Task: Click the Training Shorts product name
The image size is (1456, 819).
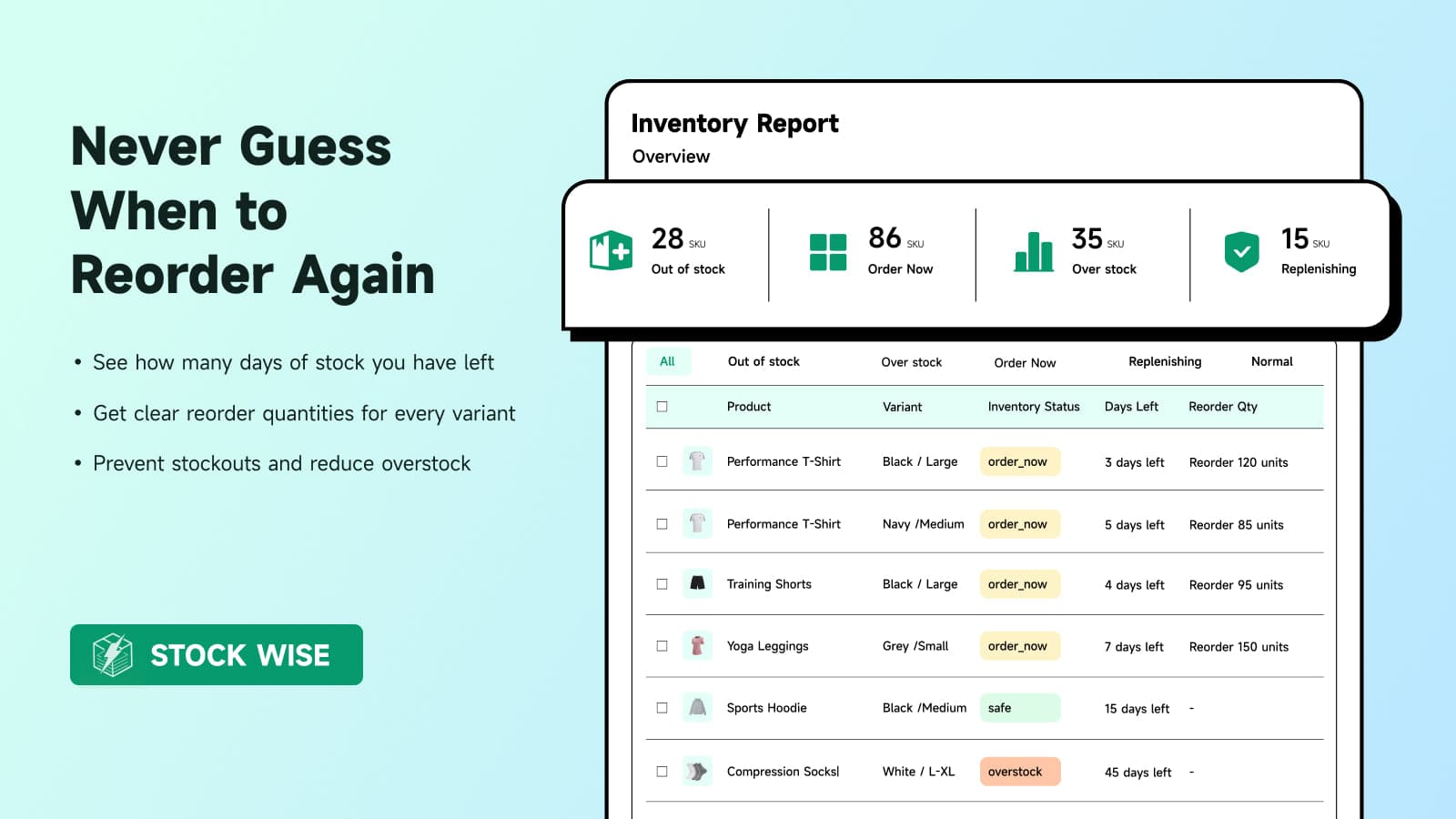Action: [x=769, y=584]
